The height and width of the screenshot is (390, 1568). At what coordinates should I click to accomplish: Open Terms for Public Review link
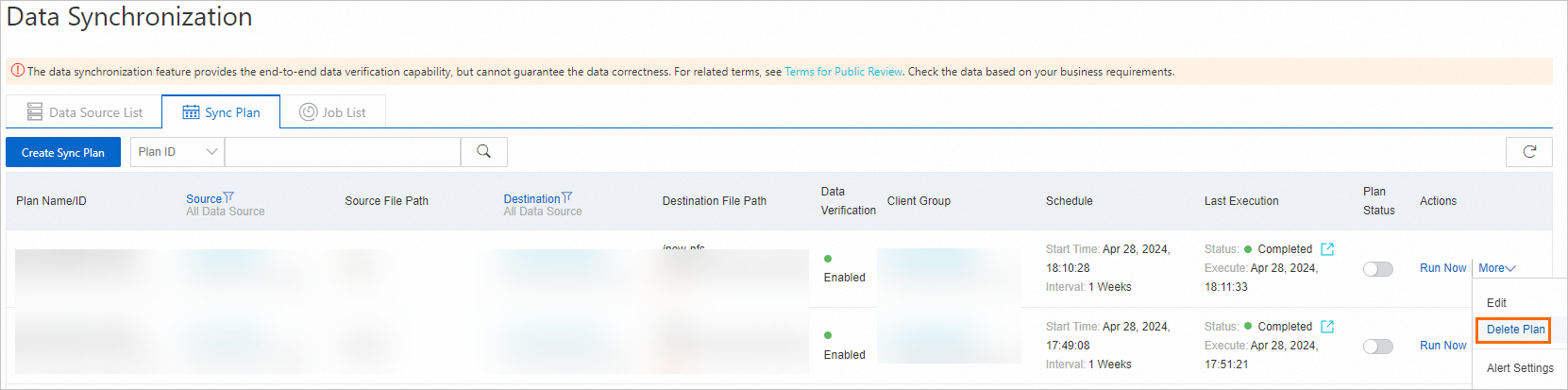pos(843,72)
